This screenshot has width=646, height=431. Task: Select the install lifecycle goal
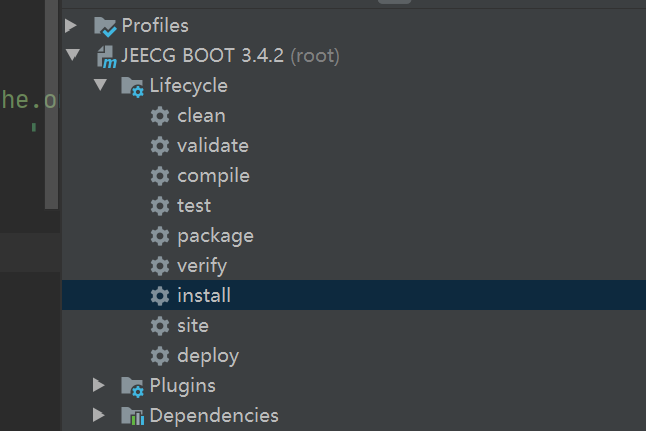click(x=204, y=295)
